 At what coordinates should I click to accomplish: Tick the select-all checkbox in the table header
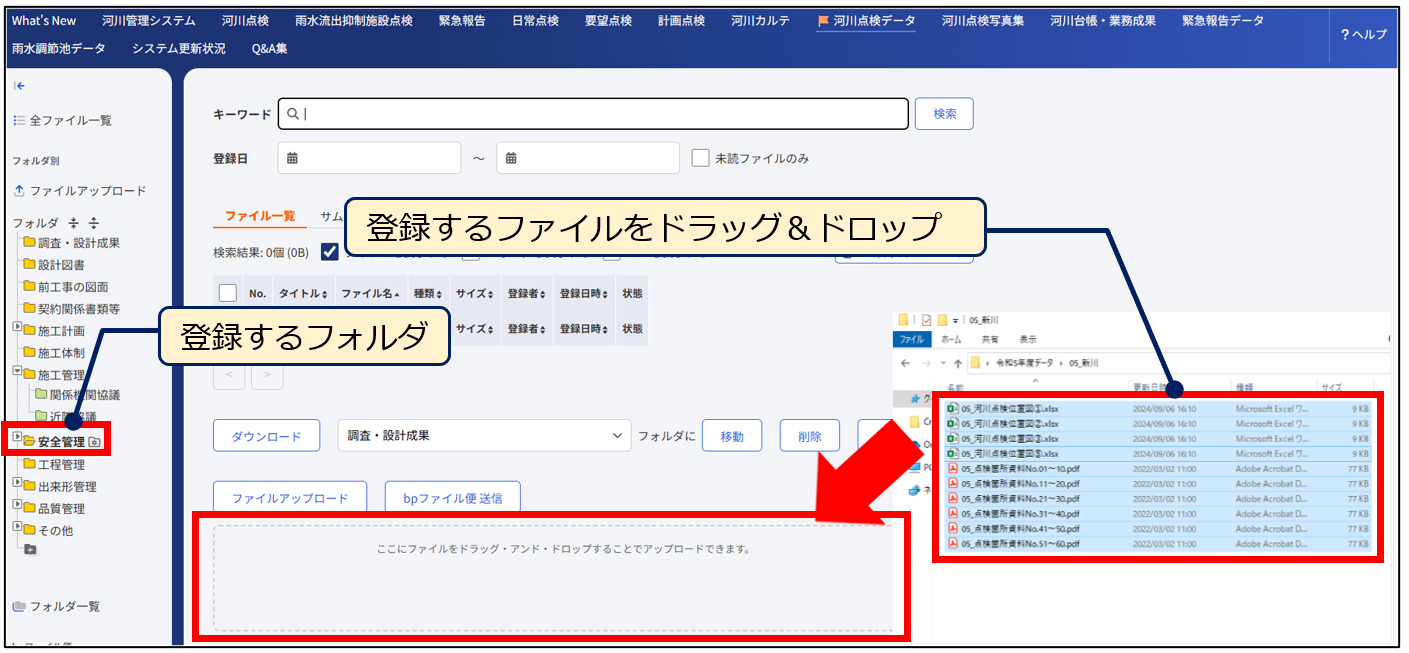pyautogui.click(x=227, y=293)
